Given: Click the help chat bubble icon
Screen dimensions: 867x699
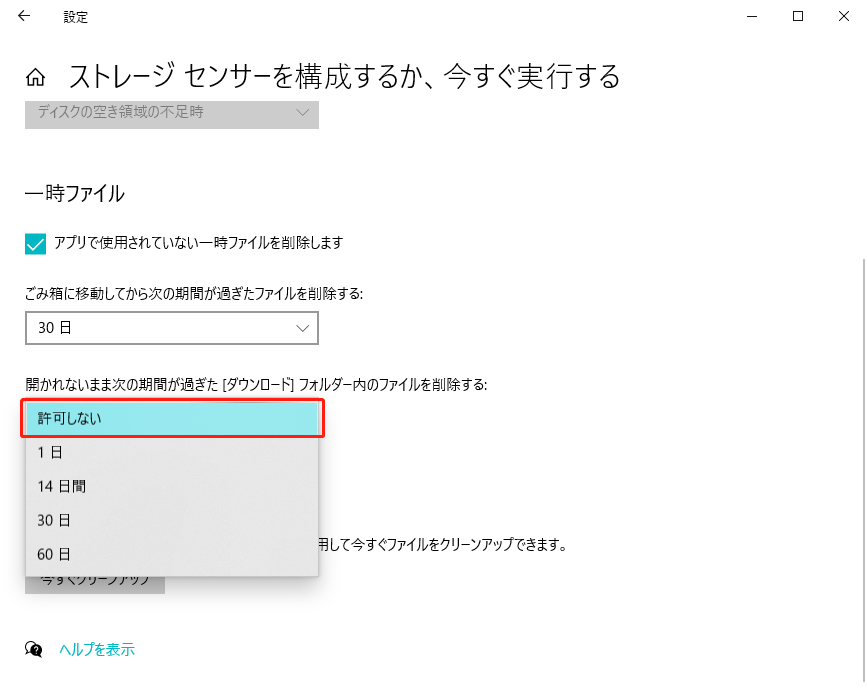Looking at the screenshot, I should click(34, 650).
